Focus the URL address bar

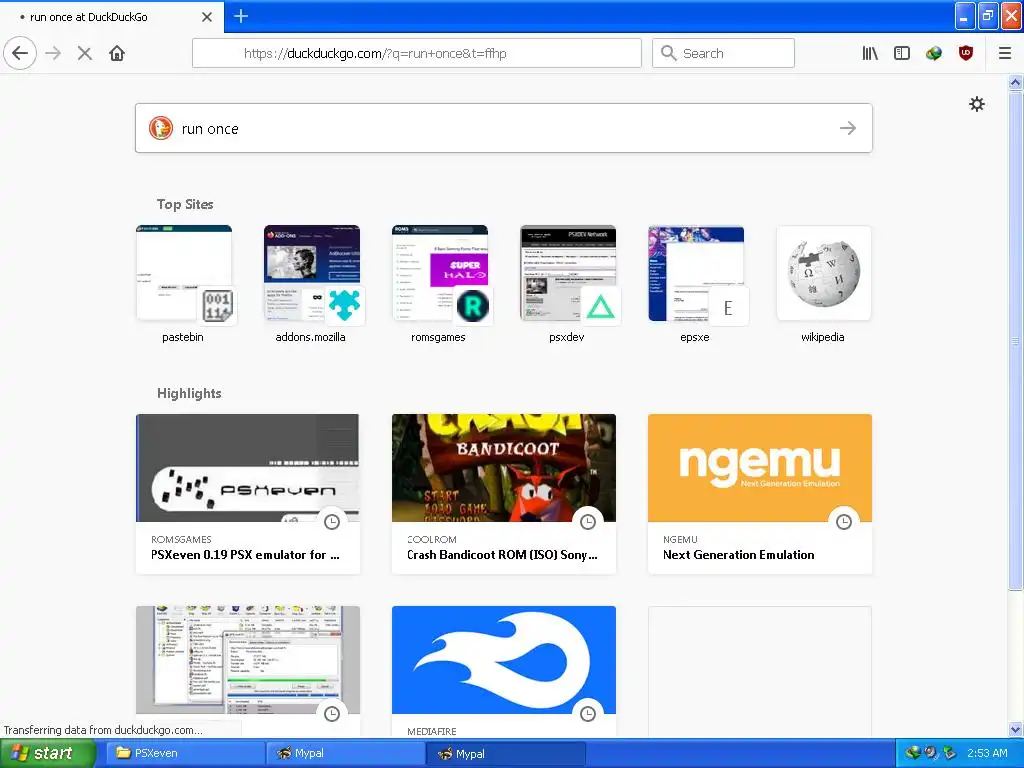click(417, 53)
